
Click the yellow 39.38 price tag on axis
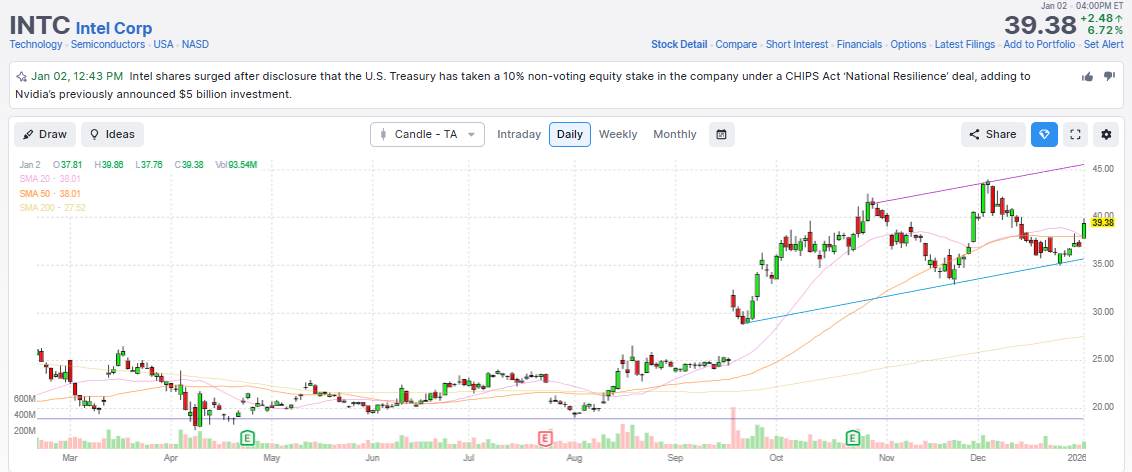[1104, 223]
